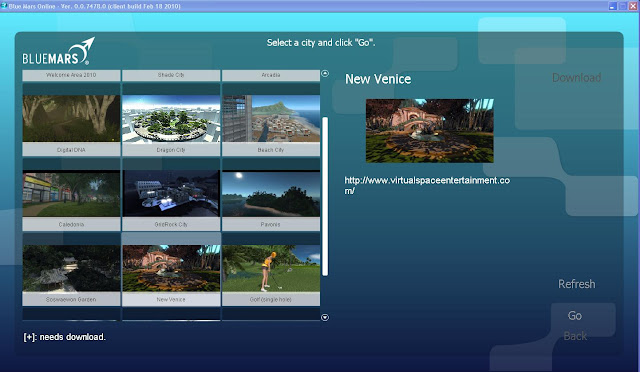Image resolution: width=640 pixels, height=372 pixels.
Task: Select the Dragon City thumbnail
Action: pos(171,118)
